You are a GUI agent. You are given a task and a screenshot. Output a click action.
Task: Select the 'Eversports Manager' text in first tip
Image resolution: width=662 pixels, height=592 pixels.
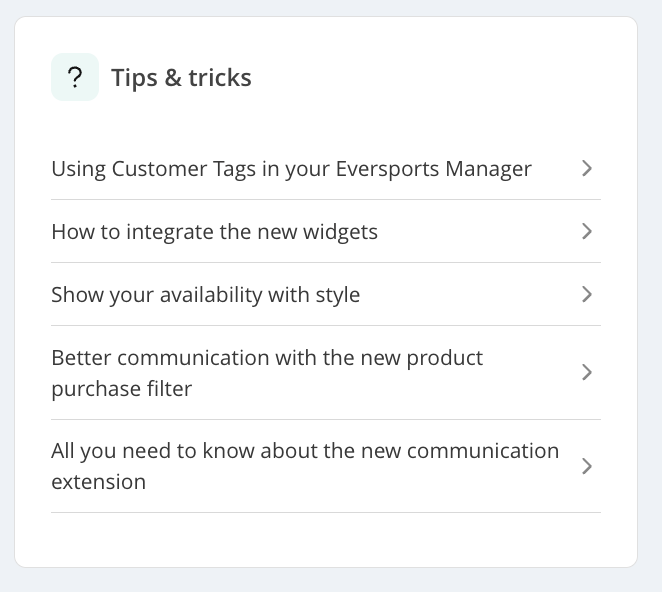pyautogui.click(x=434, y=169)
